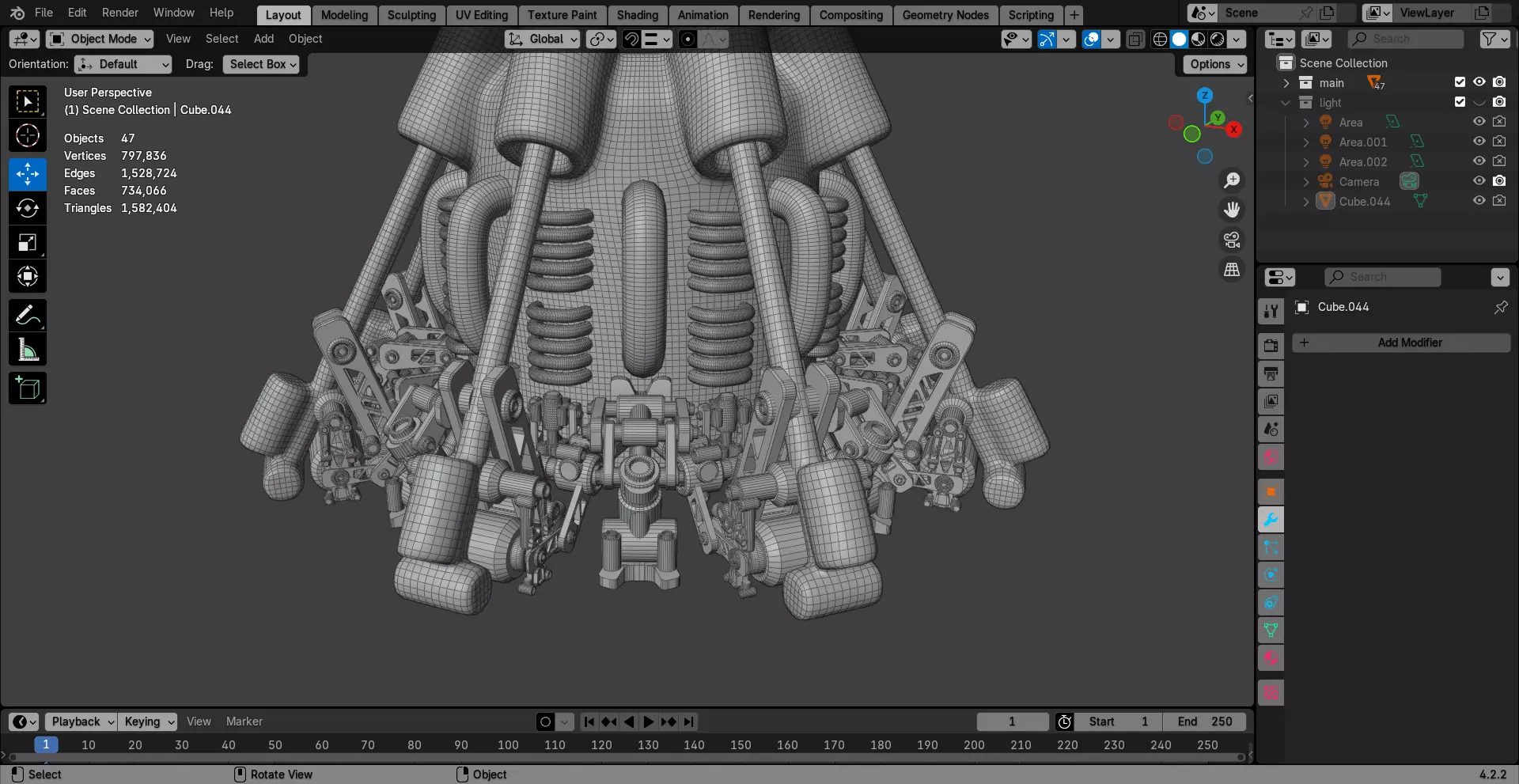Switch to rendered viewport shading
The height and width of the screenshot is (784, 1519).
1217,39
